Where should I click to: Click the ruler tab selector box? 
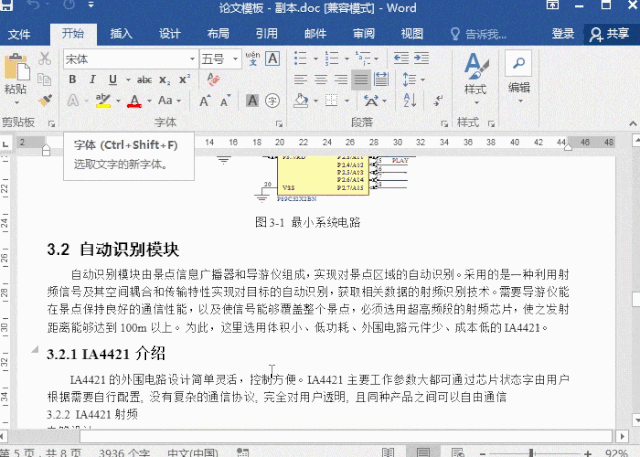[6, 144]
